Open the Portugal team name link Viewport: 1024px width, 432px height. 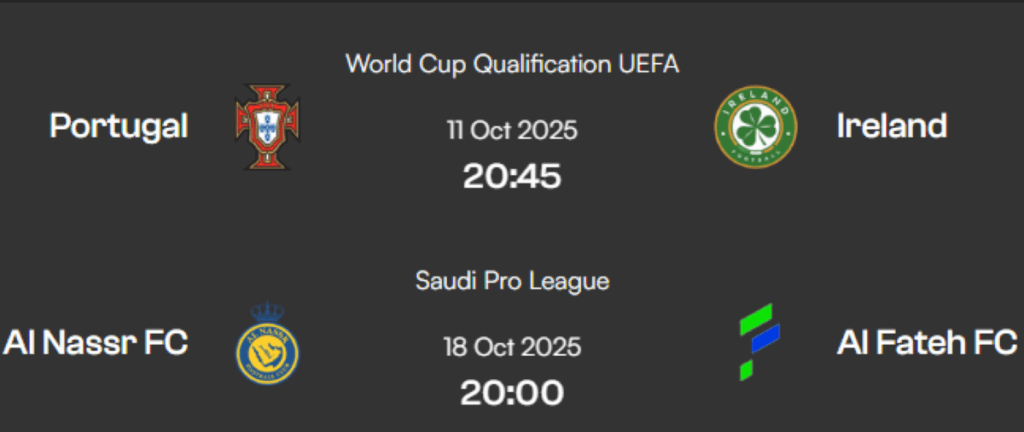(x=119, y=126)
